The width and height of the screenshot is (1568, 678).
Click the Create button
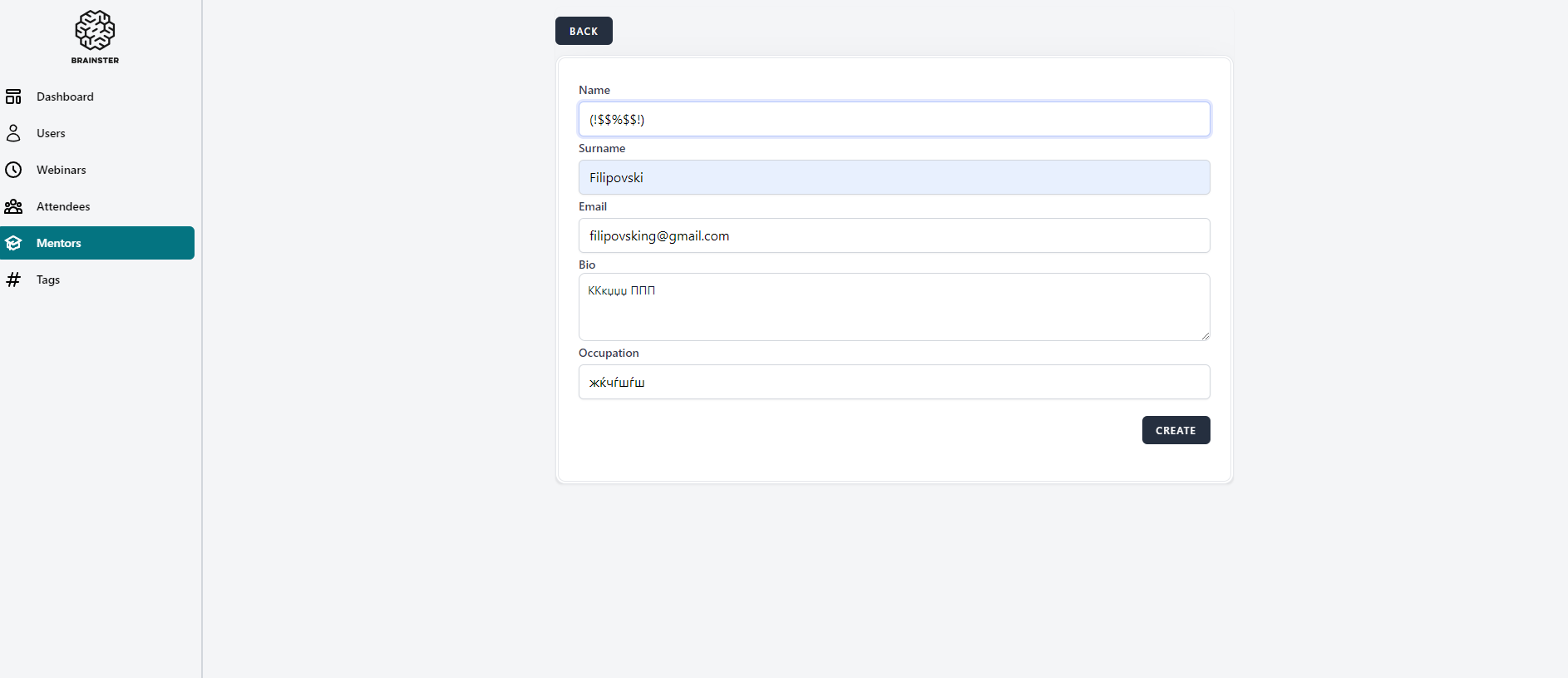1176,430
